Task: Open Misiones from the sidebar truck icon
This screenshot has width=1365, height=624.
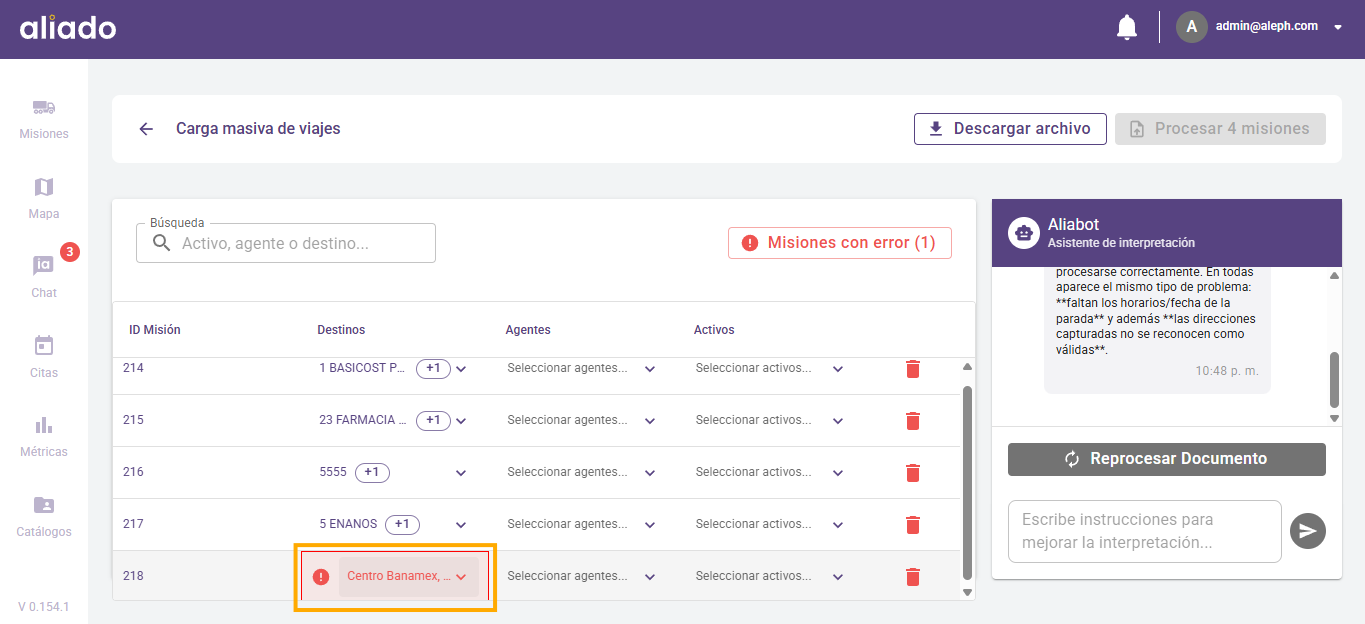Action: pos(44,118)
